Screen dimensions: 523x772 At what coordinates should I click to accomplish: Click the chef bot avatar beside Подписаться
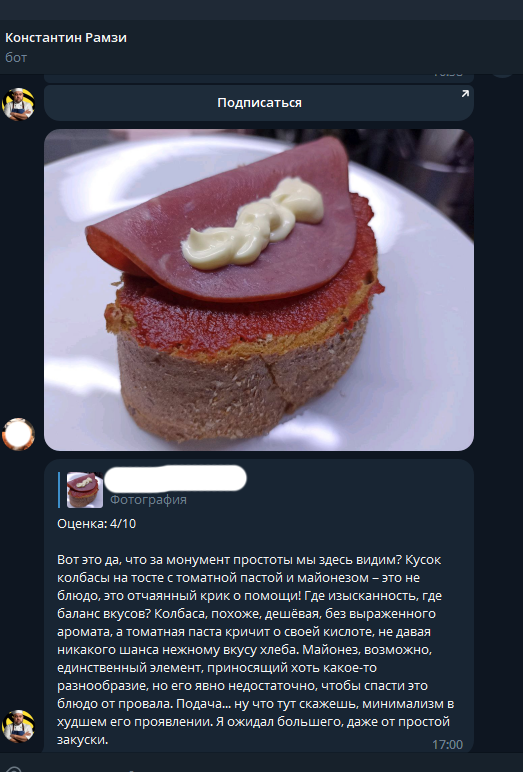(x=18, y=104)
